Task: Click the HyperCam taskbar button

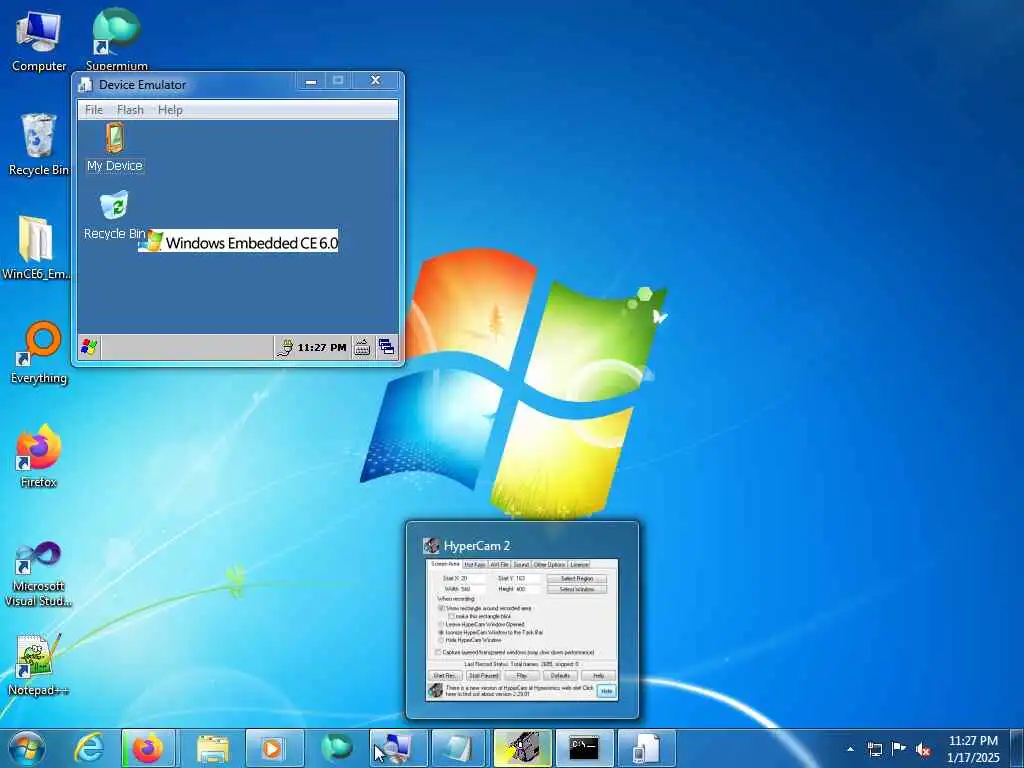Action: pyautogui.click(x=522, y=748)
